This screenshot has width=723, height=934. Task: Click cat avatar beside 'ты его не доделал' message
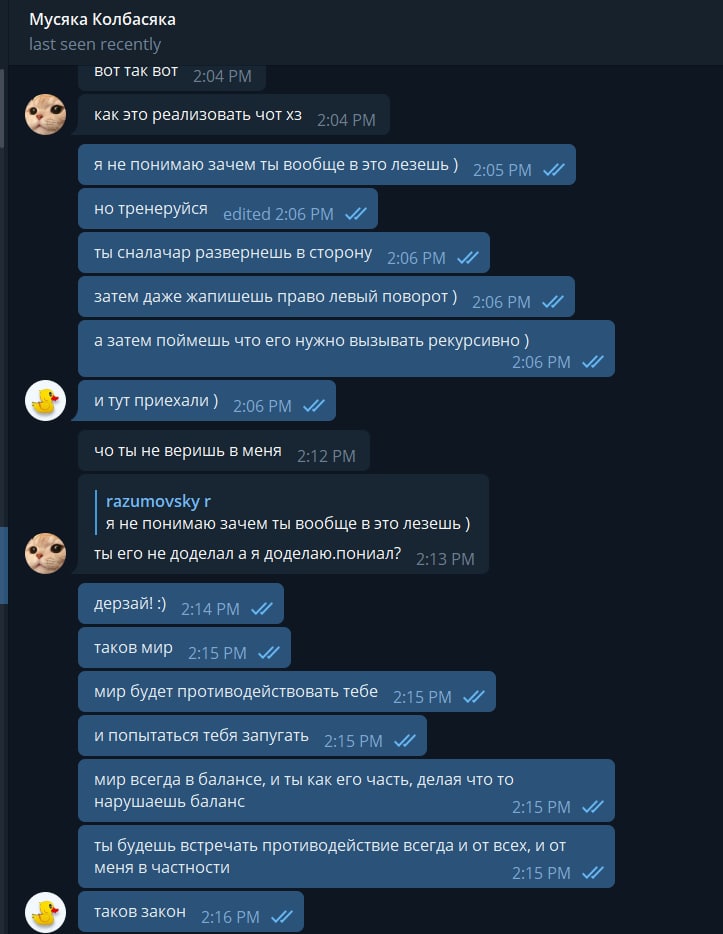(45, 553)
